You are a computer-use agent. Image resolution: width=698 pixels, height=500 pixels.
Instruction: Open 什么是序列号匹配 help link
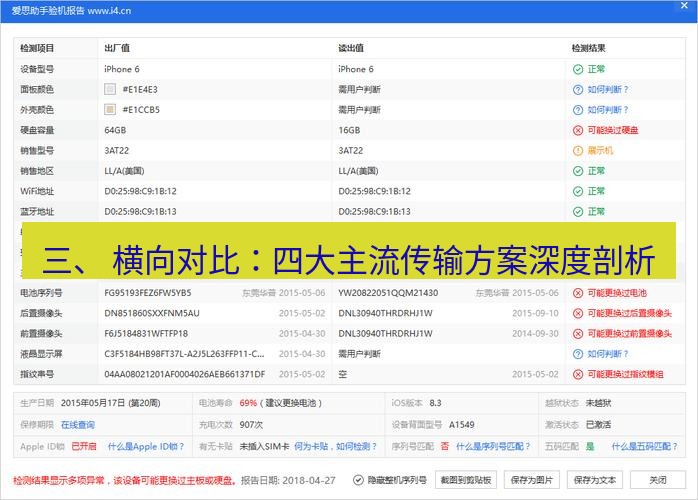tap(493, 446)
